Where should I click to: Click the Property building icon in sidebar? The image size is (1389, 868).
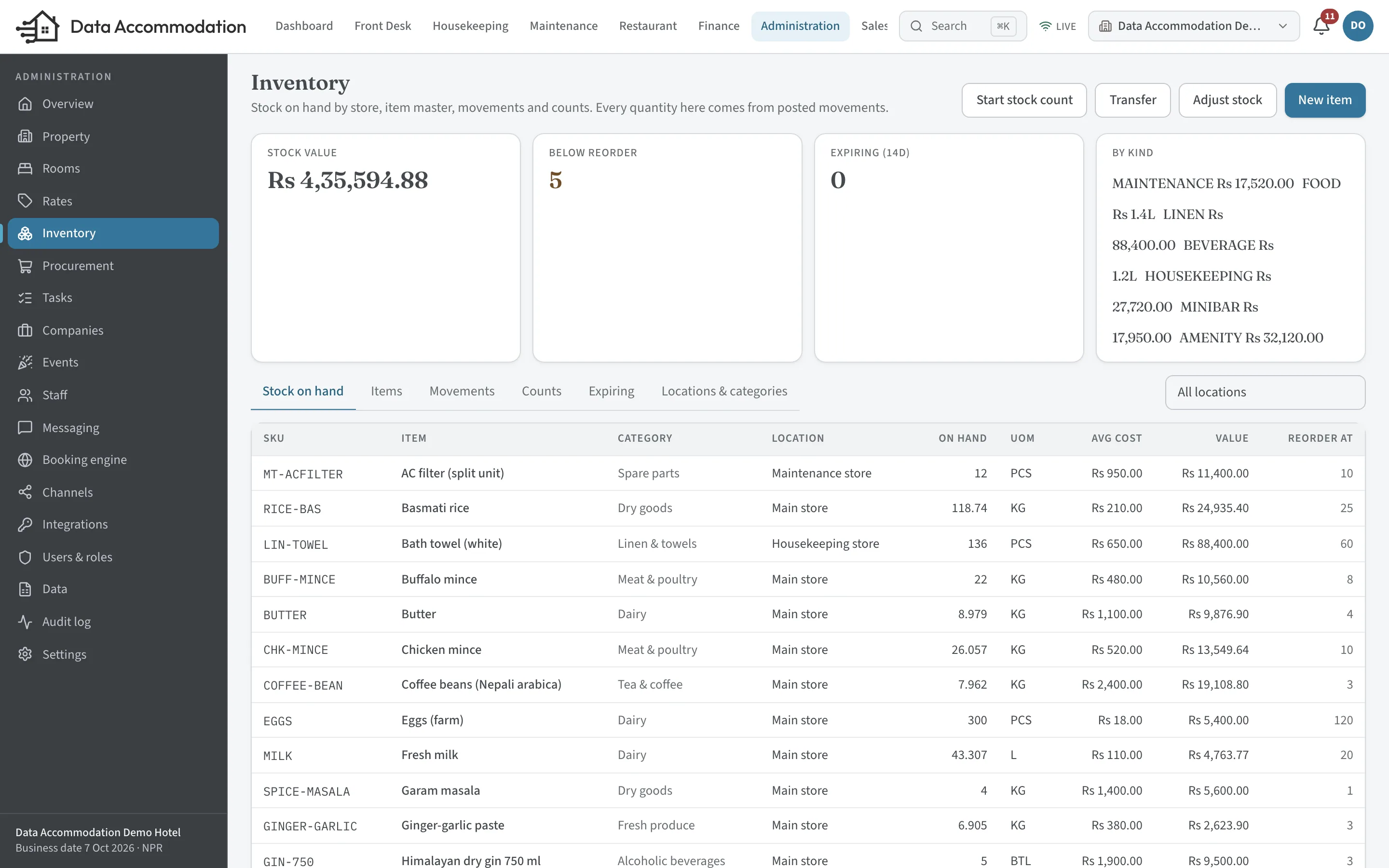pyautogui.click(x=25, y=136)
